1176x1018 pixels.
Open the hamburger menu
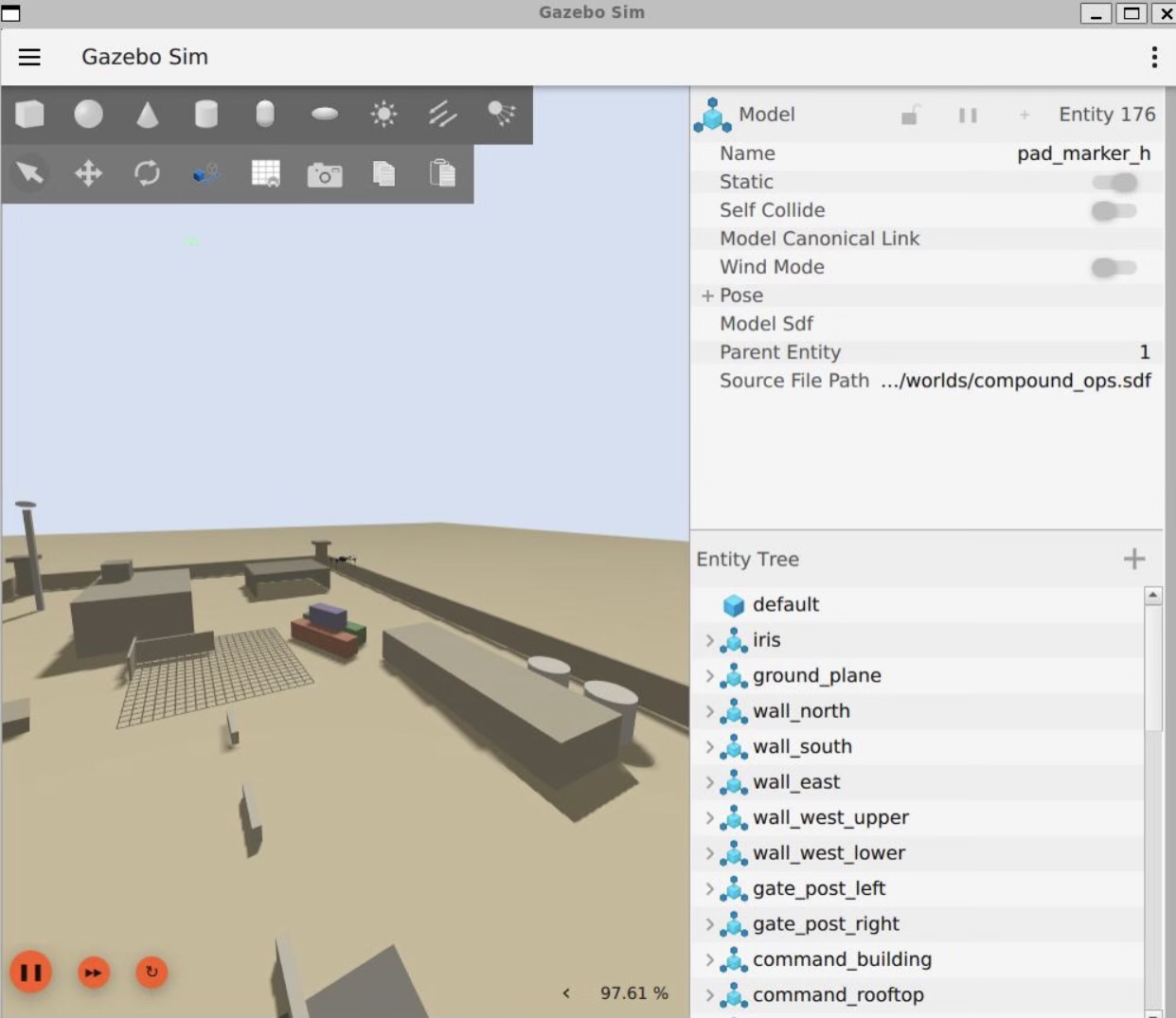pos(29,57)
